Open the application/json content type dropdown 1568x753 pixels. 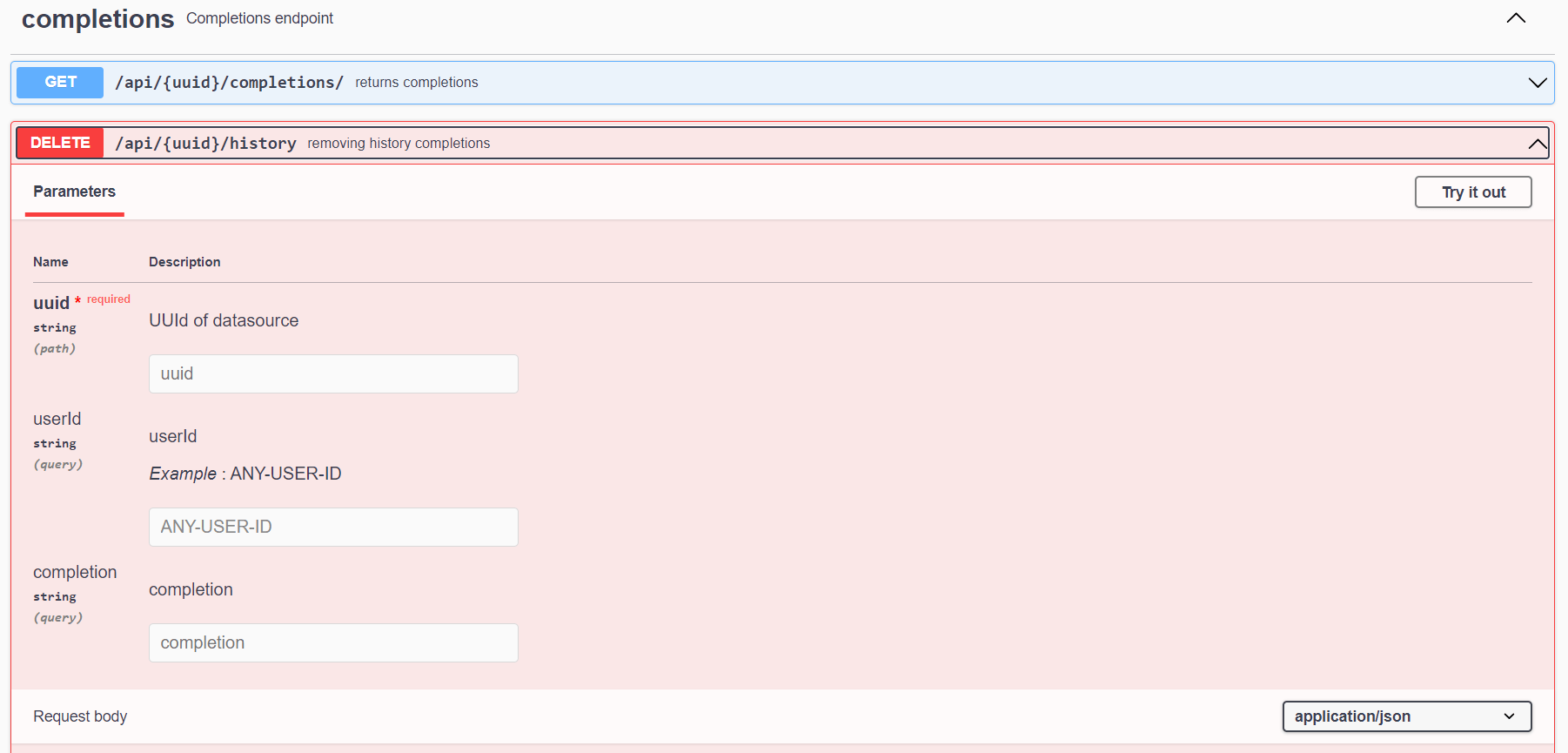[1406, 716]
